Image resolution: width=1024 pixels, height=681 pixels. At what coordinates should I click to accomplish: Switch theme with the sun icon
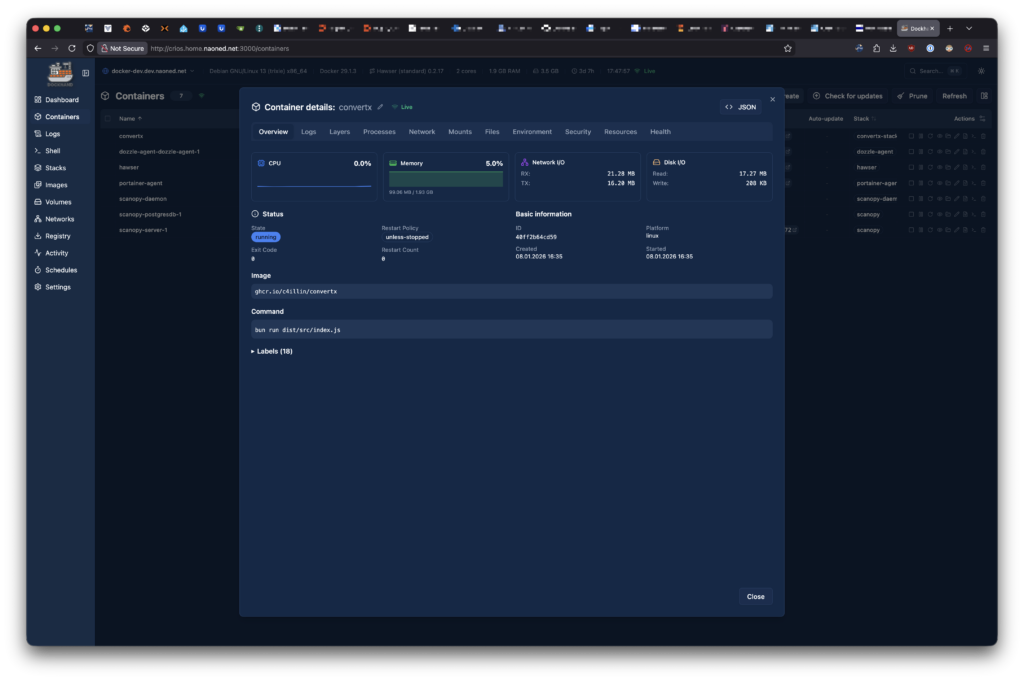[x=981, y=71]
